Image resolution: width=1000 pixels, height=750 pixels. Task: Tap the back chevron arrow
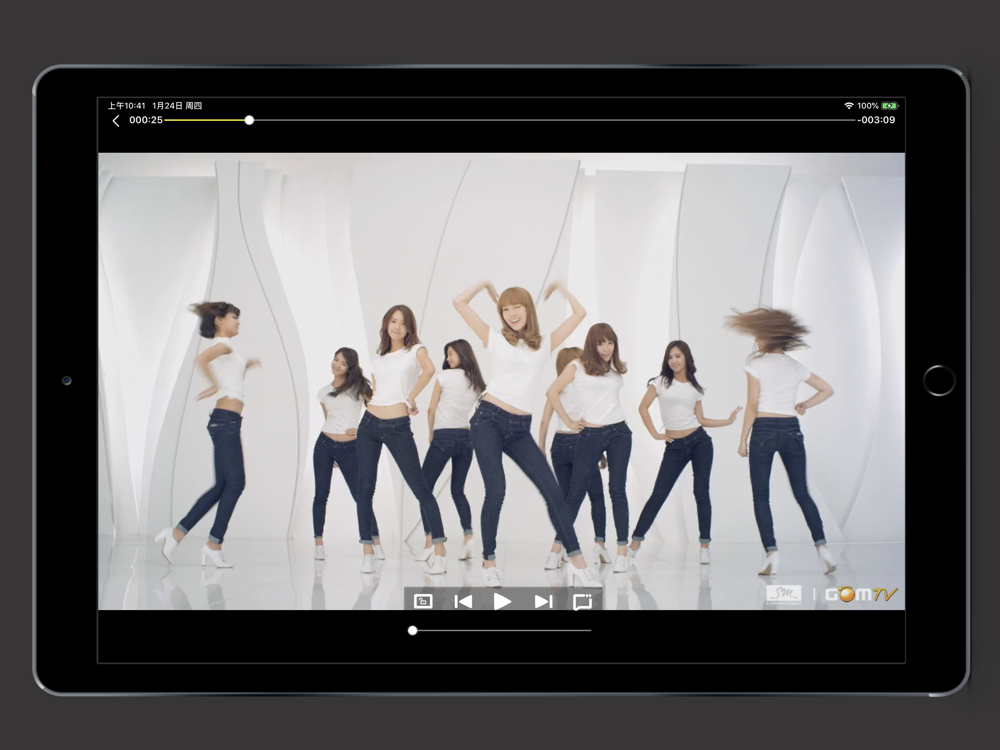tap(116, 121)
